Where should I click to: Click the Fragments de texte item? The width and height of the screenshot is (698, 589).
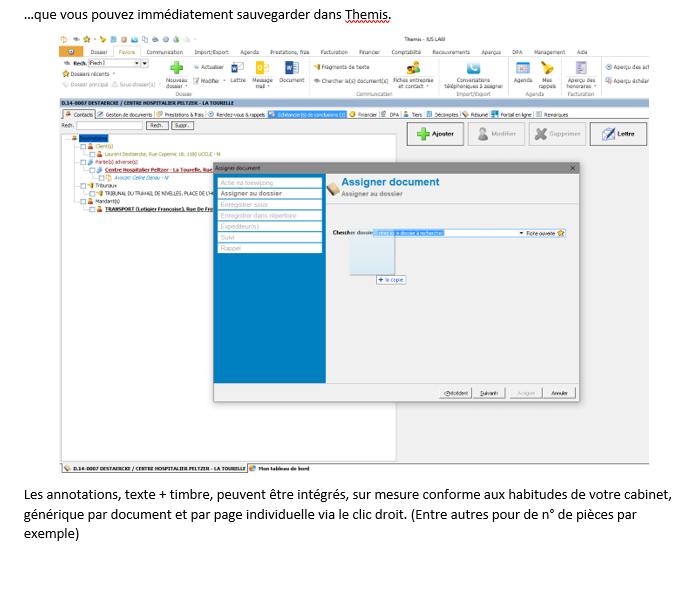click(x=341, y=67)
